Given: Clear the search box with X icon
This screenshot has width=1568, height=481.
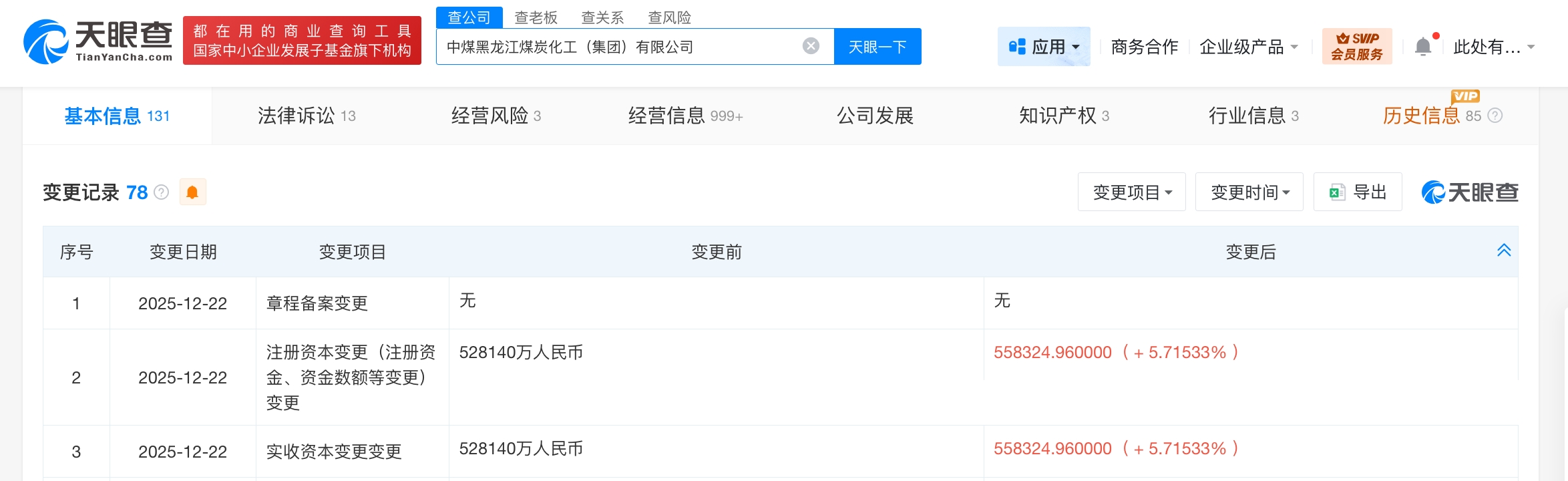Looking at the screenshot, I should [811, 46].
